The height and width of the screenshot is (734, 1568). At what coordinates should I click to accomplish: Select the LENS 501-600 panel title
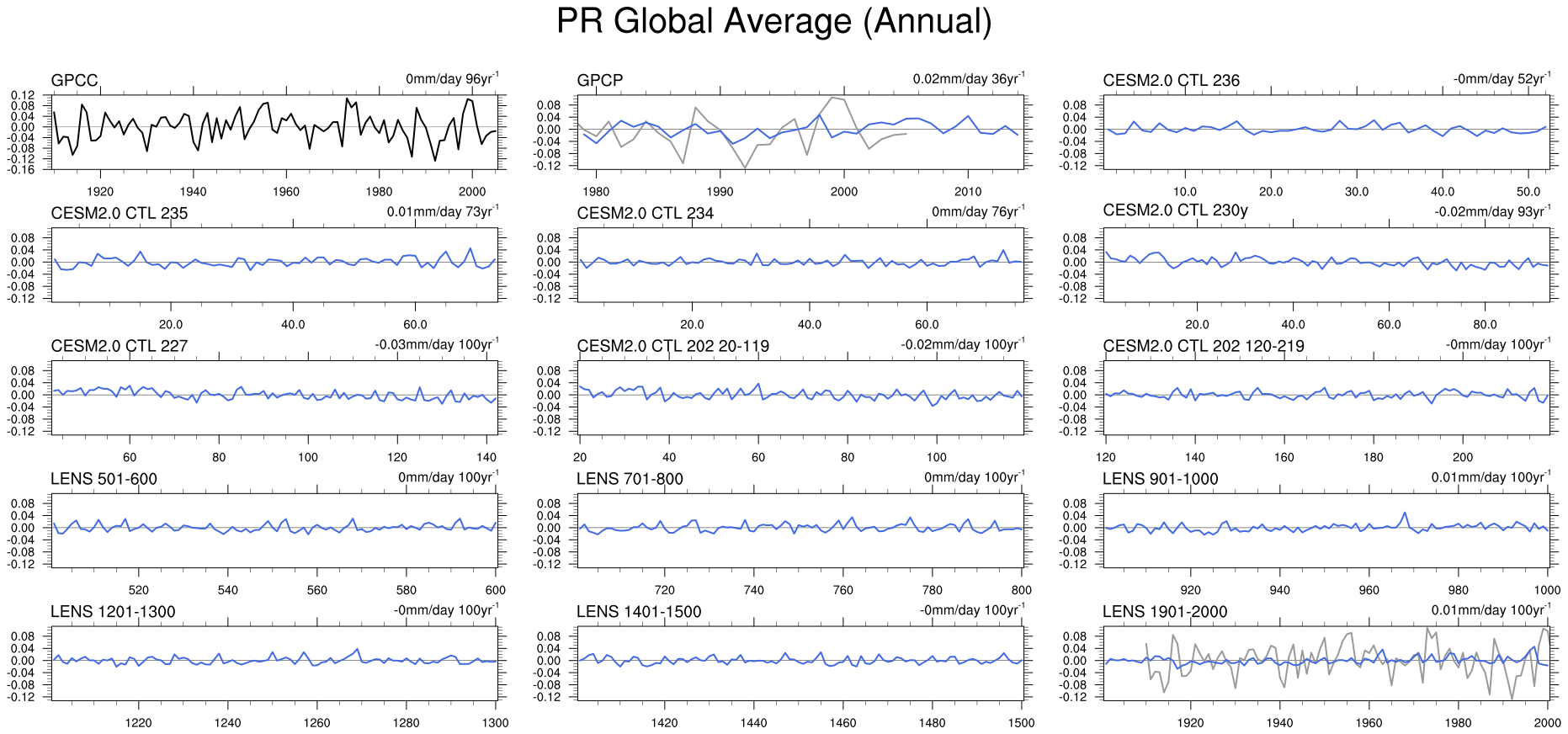(x=104, y=480)
